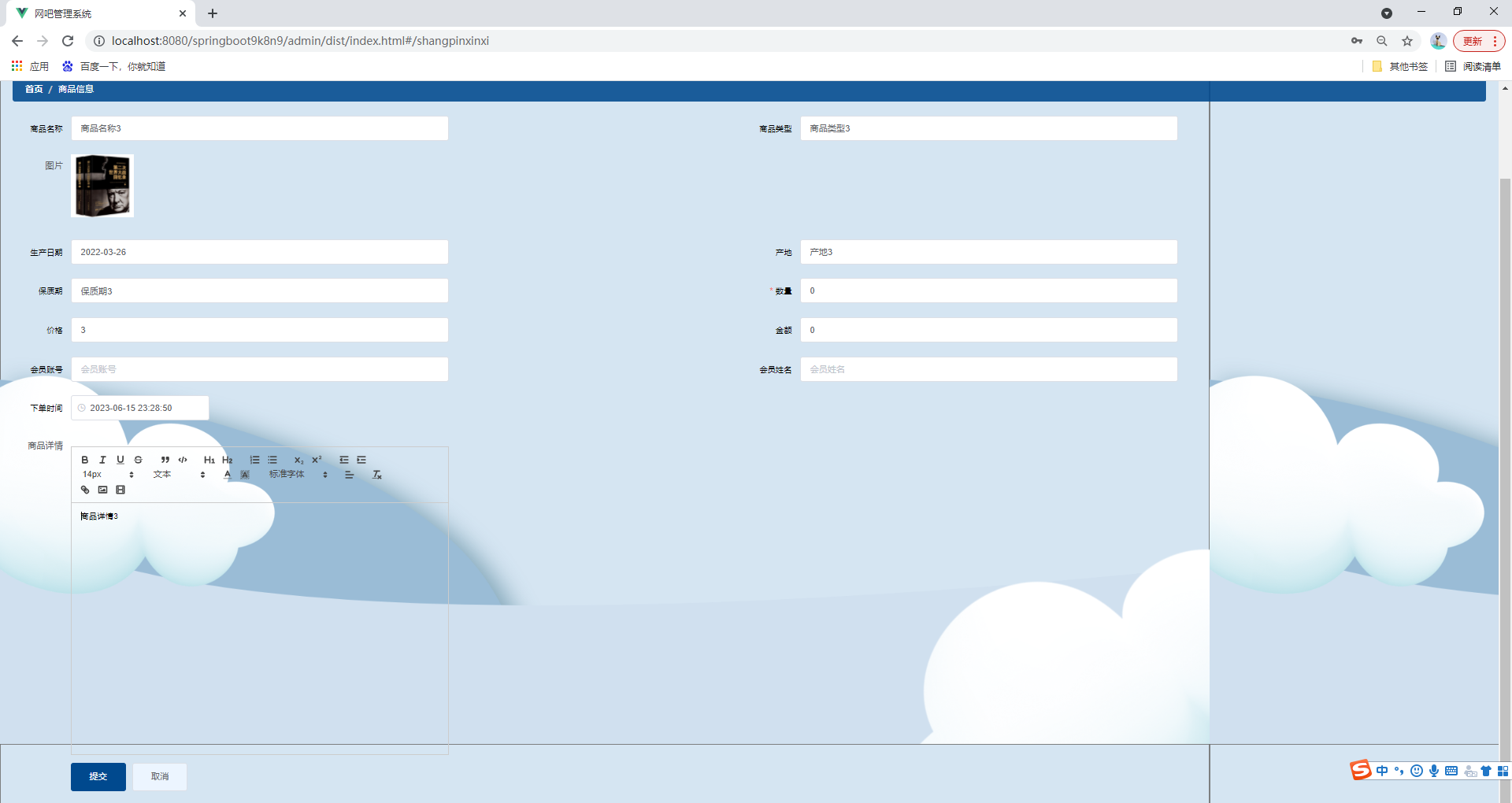This screenshot has width=1512, height=803.
Task: Open the 文本 heading style dropdown
Action: click(x=180, y=475)
